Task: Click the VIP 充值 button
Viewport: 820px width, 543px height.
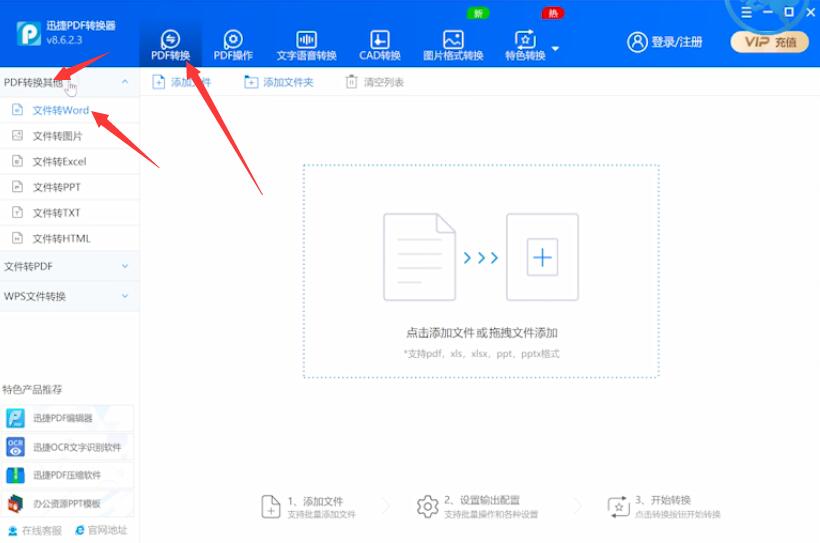Action: pyautogui.click(x=769, y=42)
